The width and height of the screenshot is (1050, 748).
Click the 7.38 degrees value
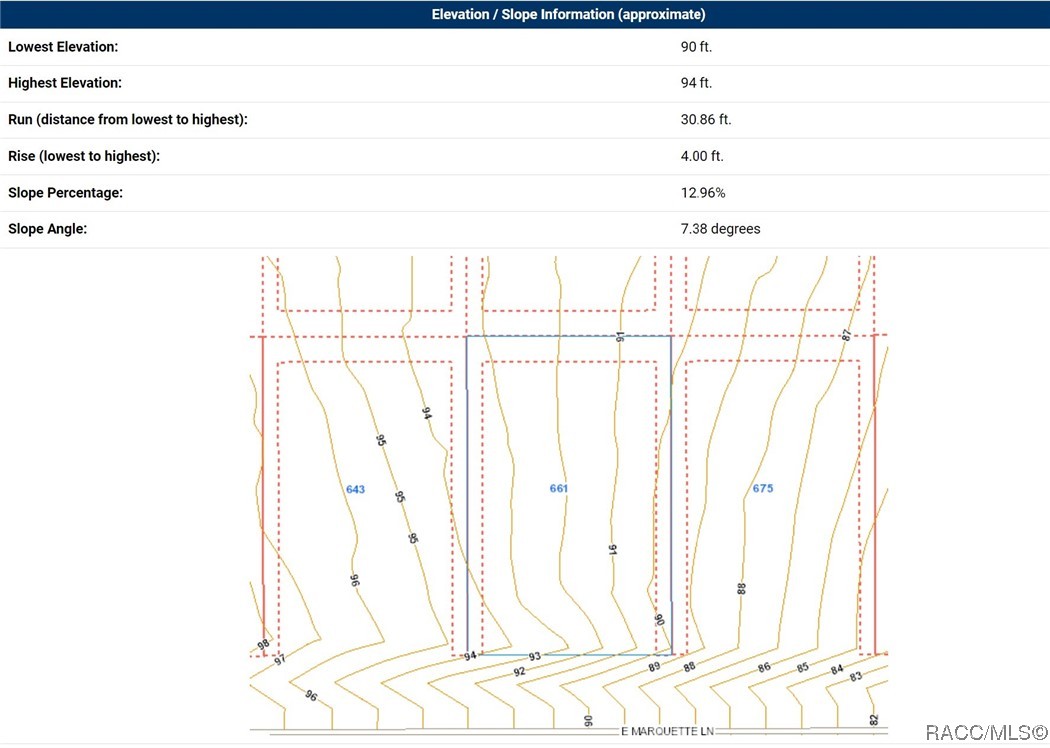(720, 229)
